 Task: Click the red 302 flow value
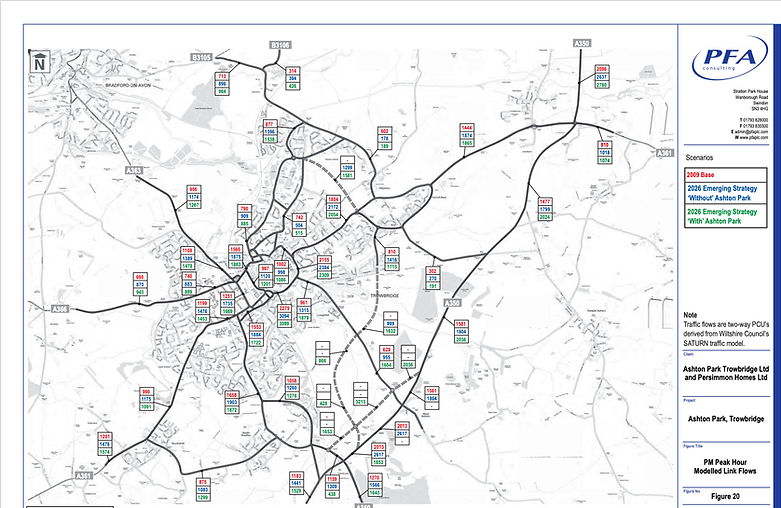coord(433,271)
